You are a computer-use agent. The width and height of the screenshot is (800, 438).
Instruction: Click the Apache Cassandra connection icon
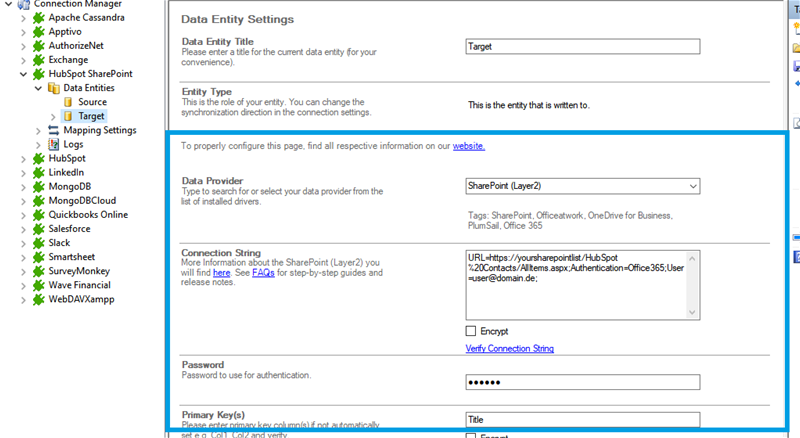[39, 18]
